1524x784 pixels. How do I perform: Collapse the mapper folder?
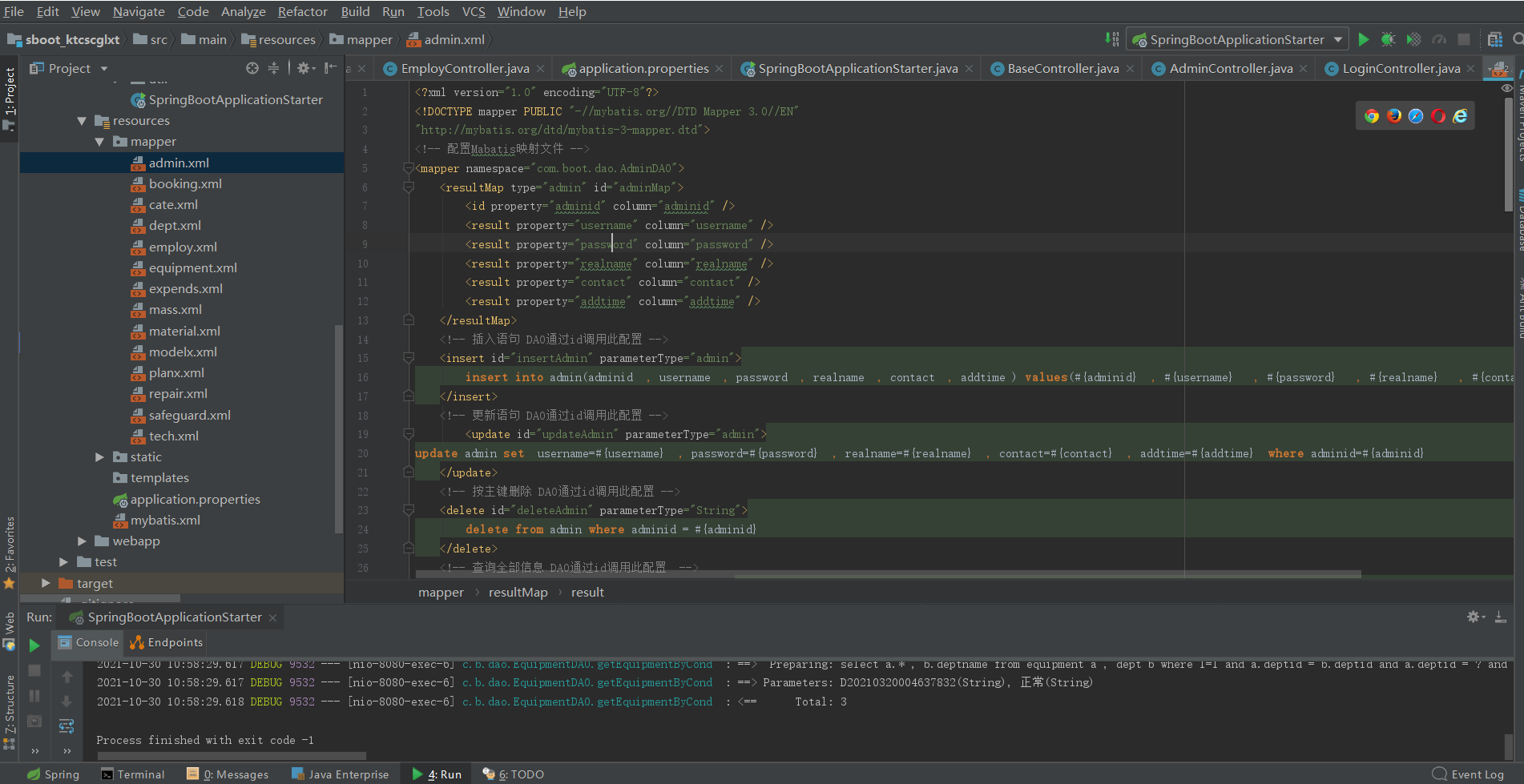click(x=99, y=142)
